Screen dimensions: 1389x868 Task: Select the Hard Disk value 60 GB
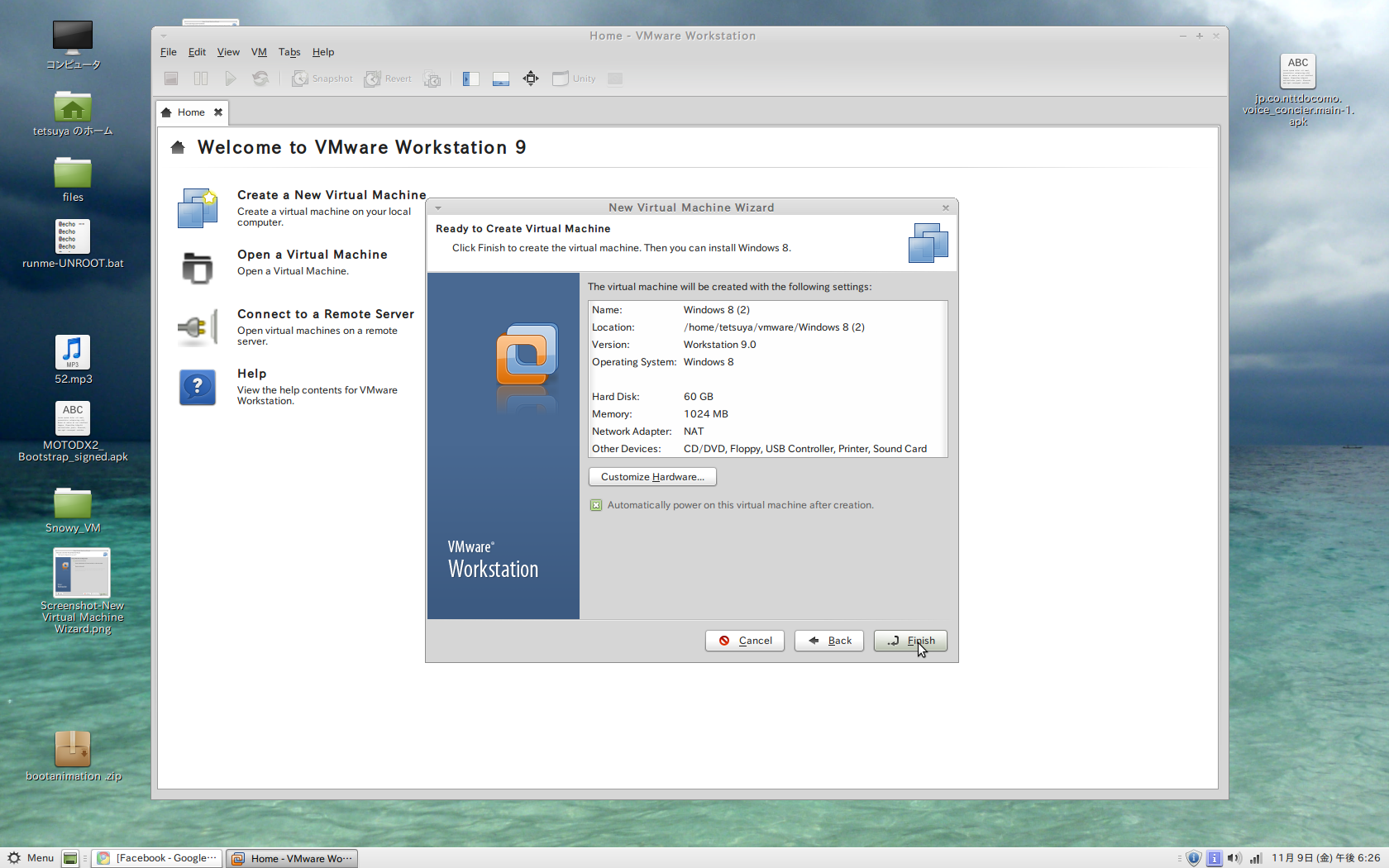coord(699,397)
